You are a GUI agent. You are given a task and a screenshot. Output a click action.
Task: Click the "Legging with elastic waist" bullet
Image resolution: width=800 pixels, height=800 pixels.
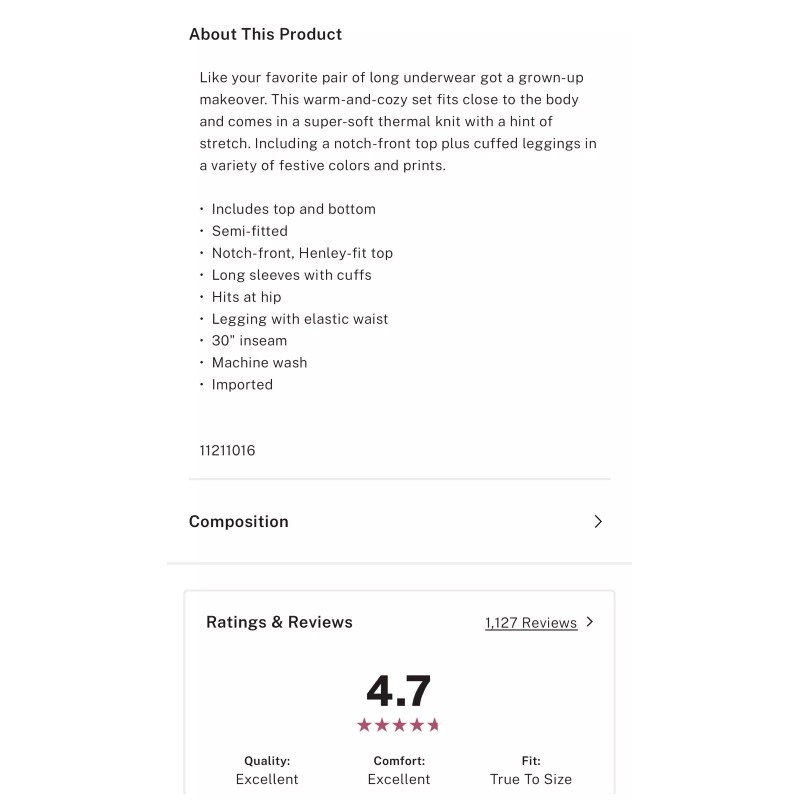pyautogui.click(x=300, y=319)
